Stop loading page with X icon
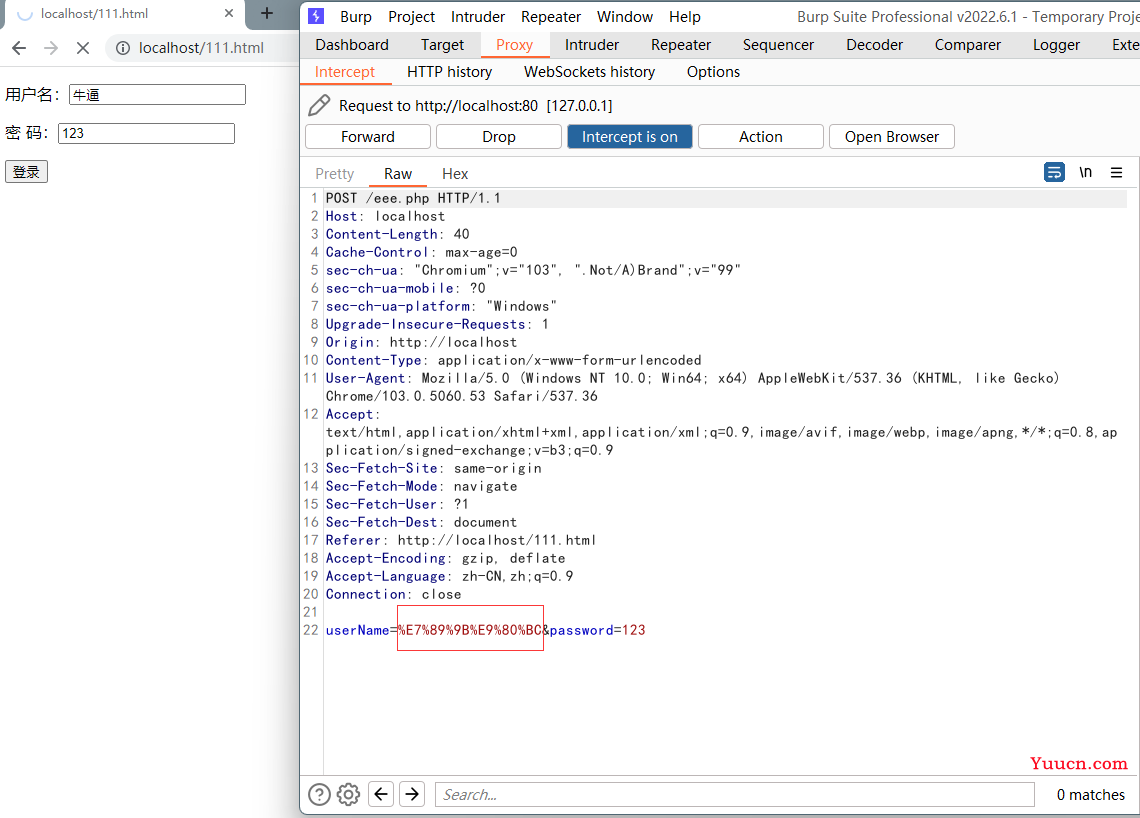1140x818 pixels. click(x=83, y=48)
